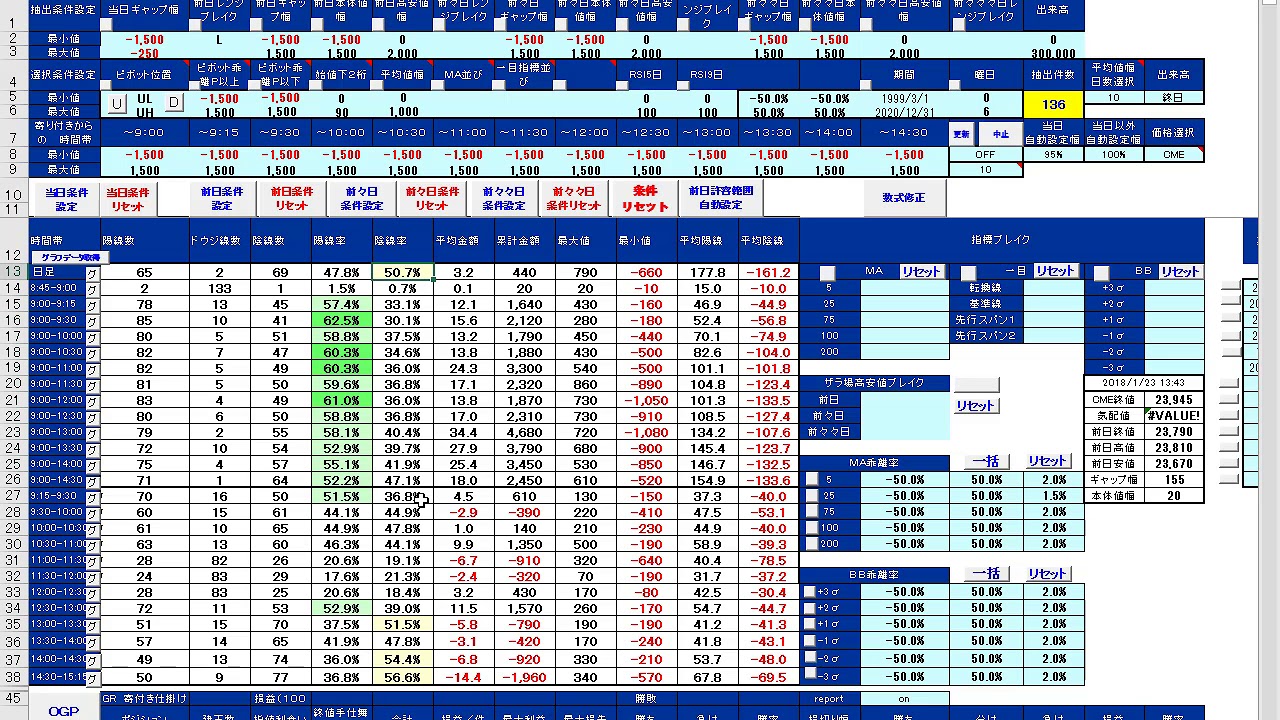
Task: Select the 平均値幅日数選択 cell showing 10
Action: pos(1113,98)
